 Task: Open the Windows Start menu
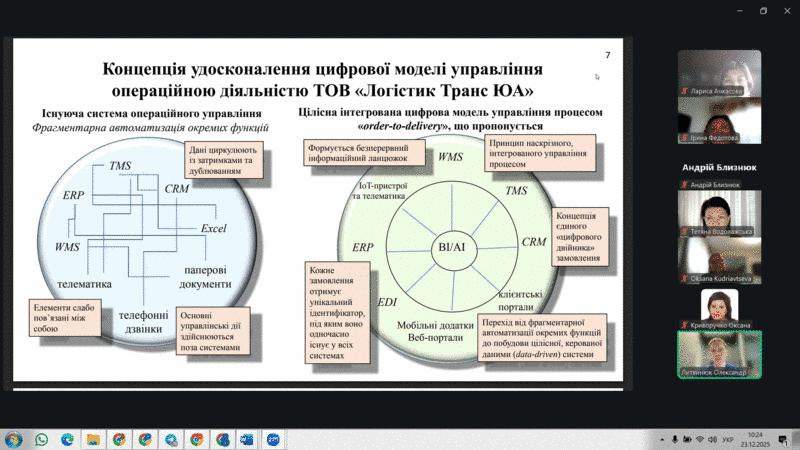(13, 439)
